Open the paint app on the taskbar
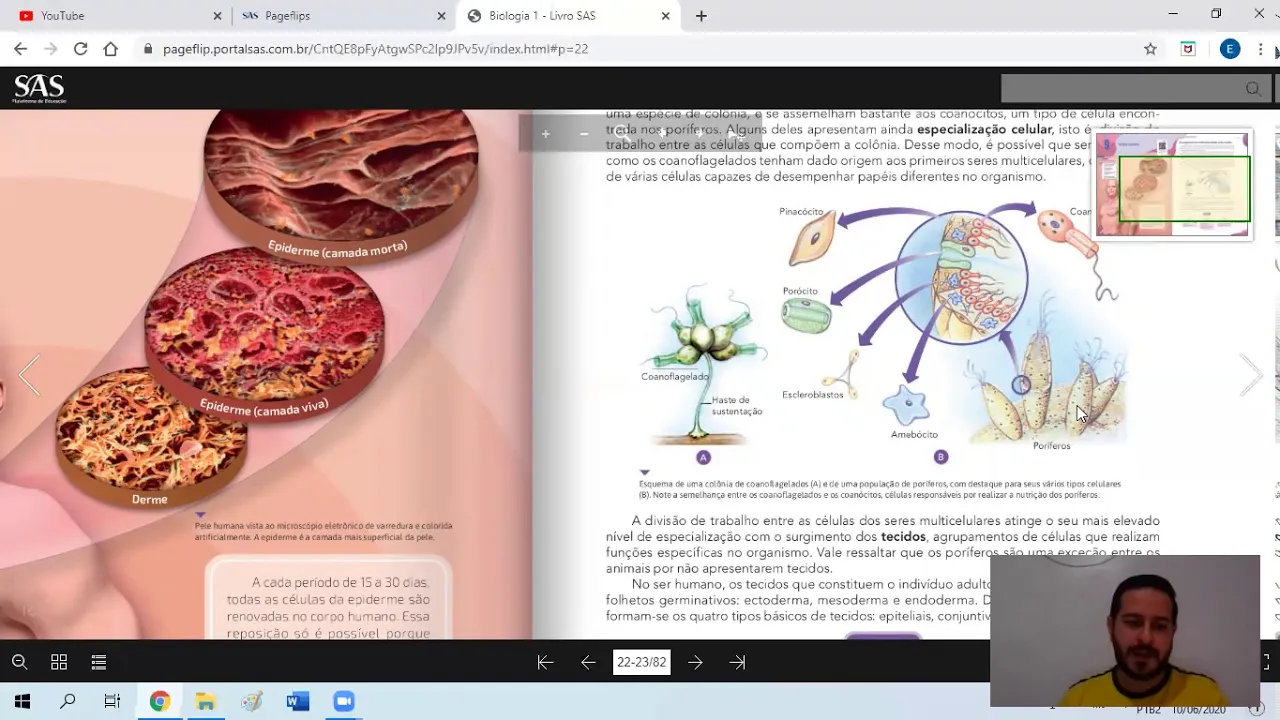This screenshot has height=720, width=1280. (252, 702)
